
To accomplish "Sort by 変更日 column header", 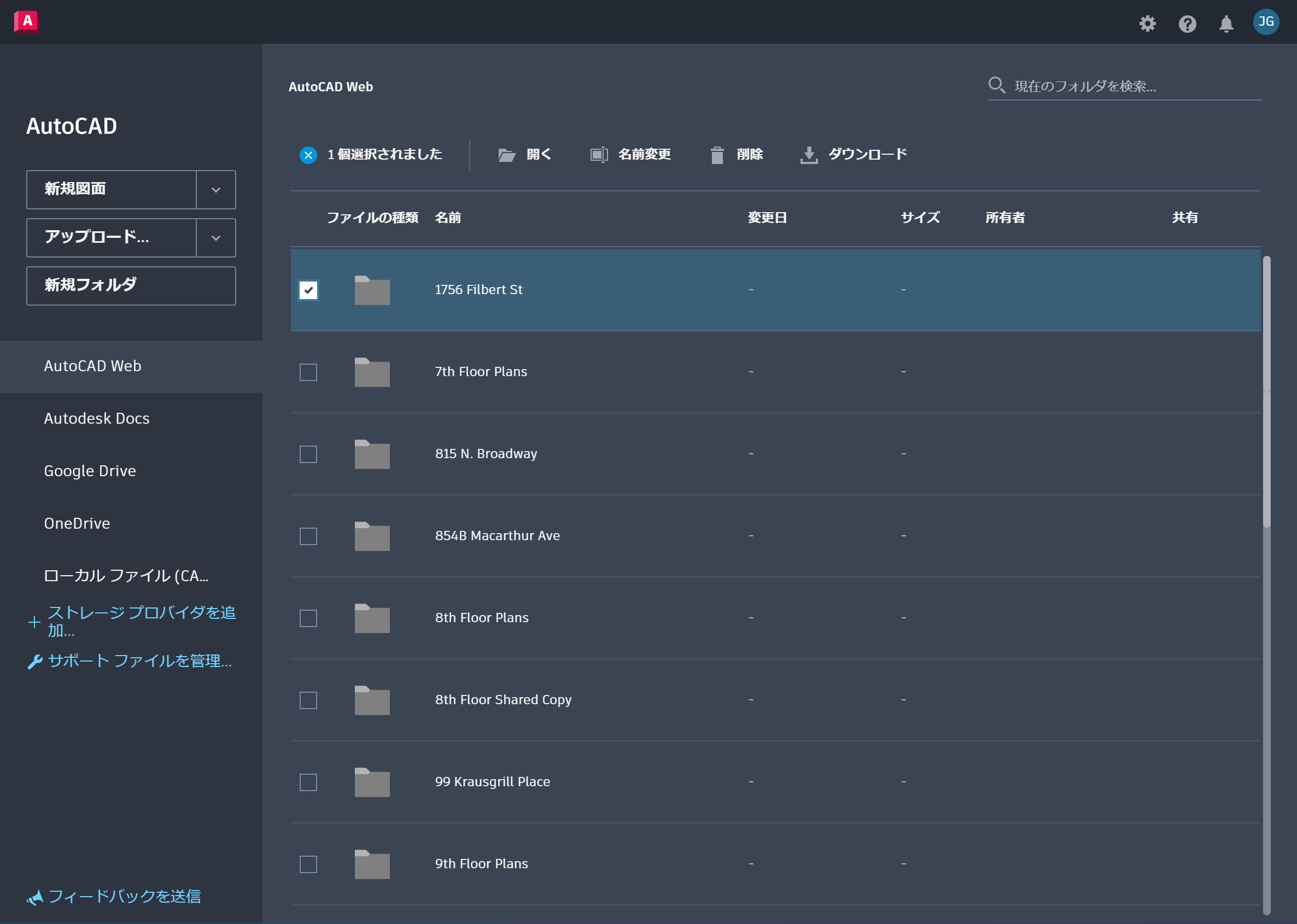I will coord(767,218).
